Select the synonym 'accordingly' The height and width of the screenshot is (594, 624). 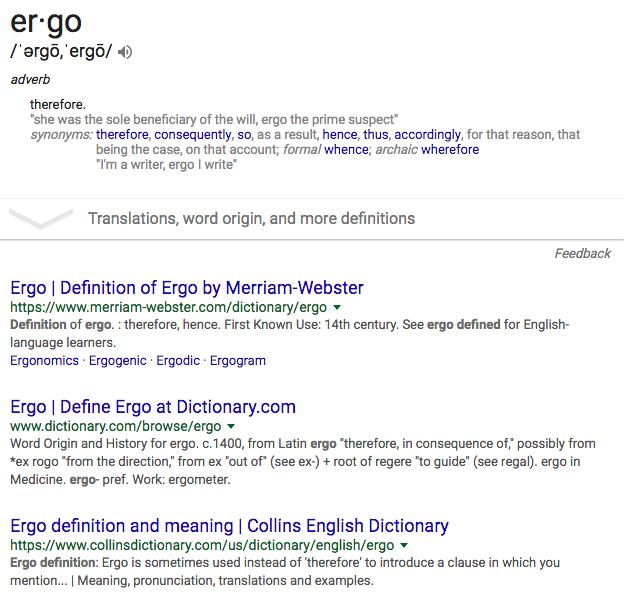[427, 134]
